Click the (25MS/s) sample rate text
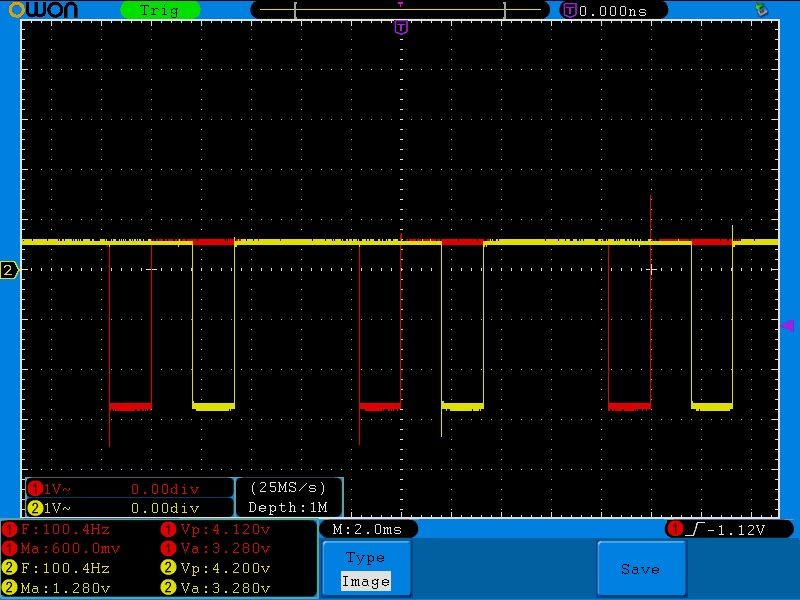 (x=288, y=488)
